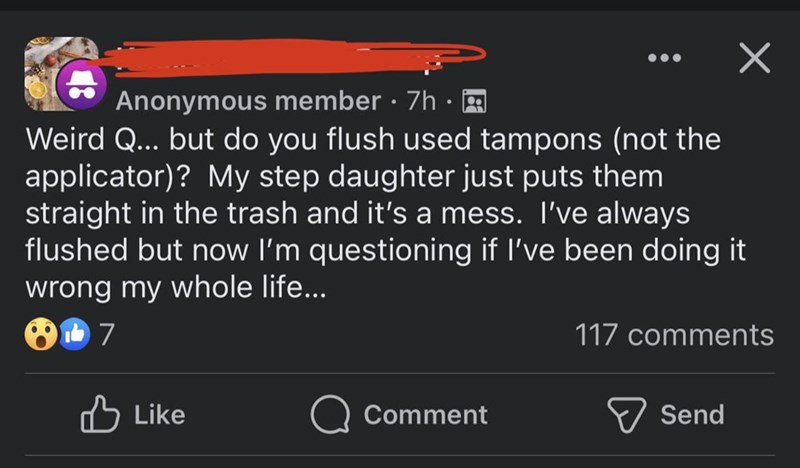The height and width of the screenshot is (468, 800).
Task: Dismiss the post with the X icon
Action: pyautogui.click(x=753, y=59)
